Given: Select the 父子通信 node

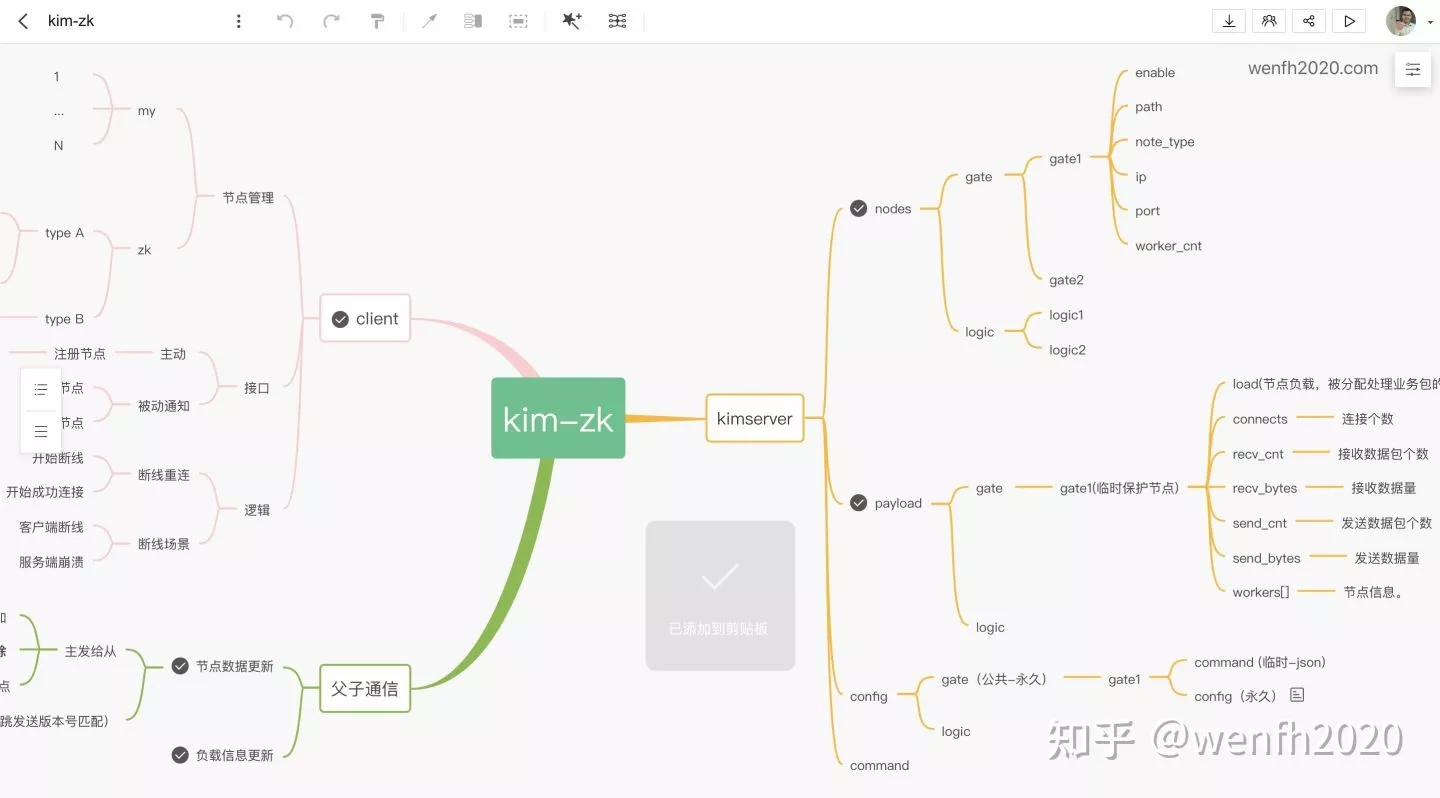Looking at the screenshot, I should [365, 689].
